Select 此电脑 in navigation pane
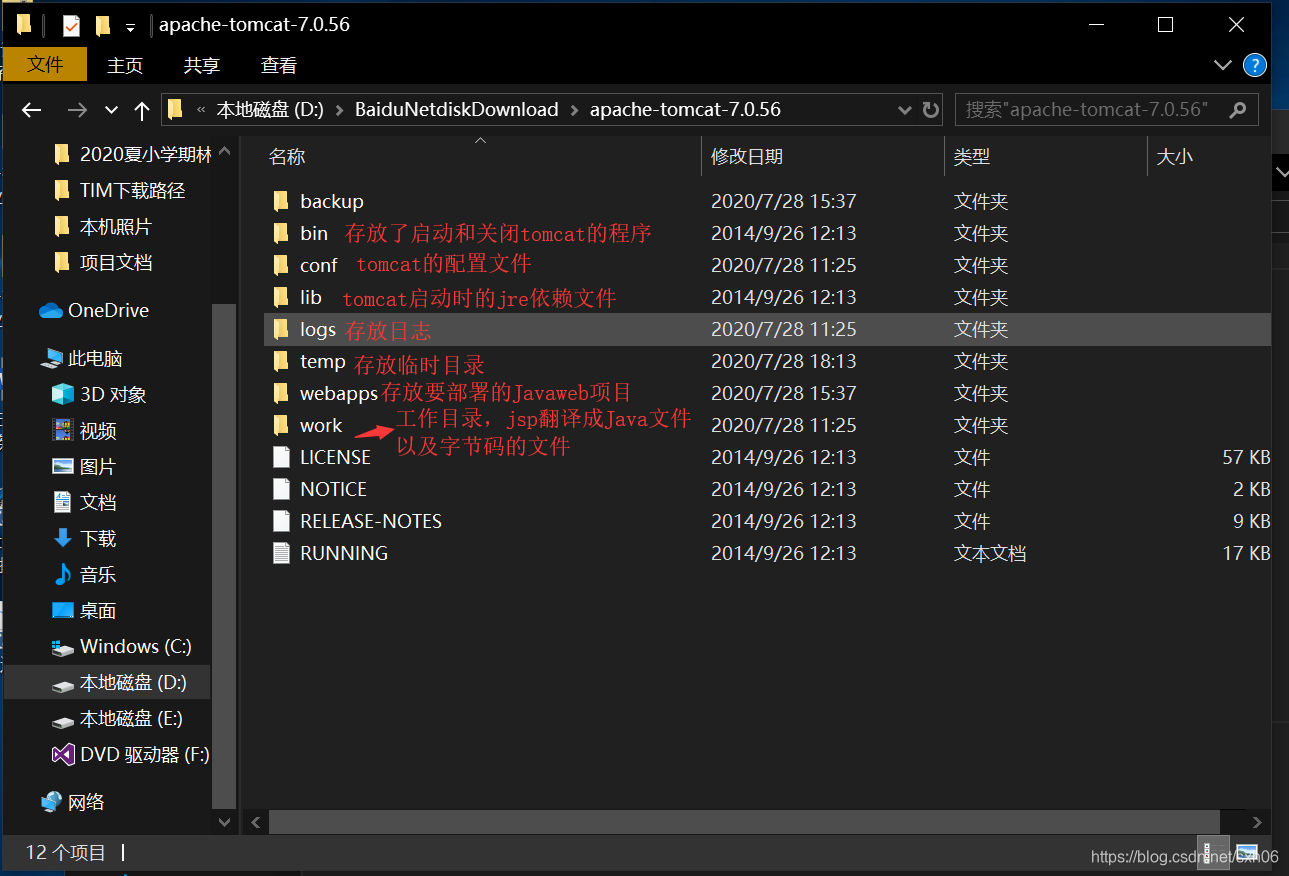 pyautogui.click(x=82, y=358)
